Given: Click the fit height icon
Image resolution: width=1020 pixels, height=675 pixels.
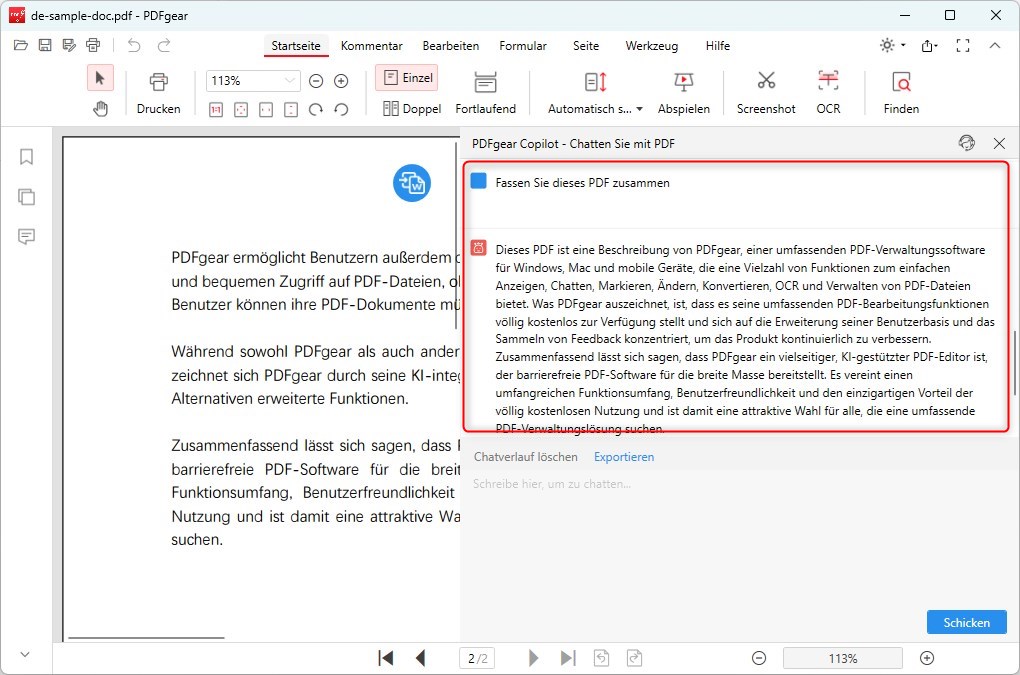Looking at the screenshot, I should click(x=291, y=109).
